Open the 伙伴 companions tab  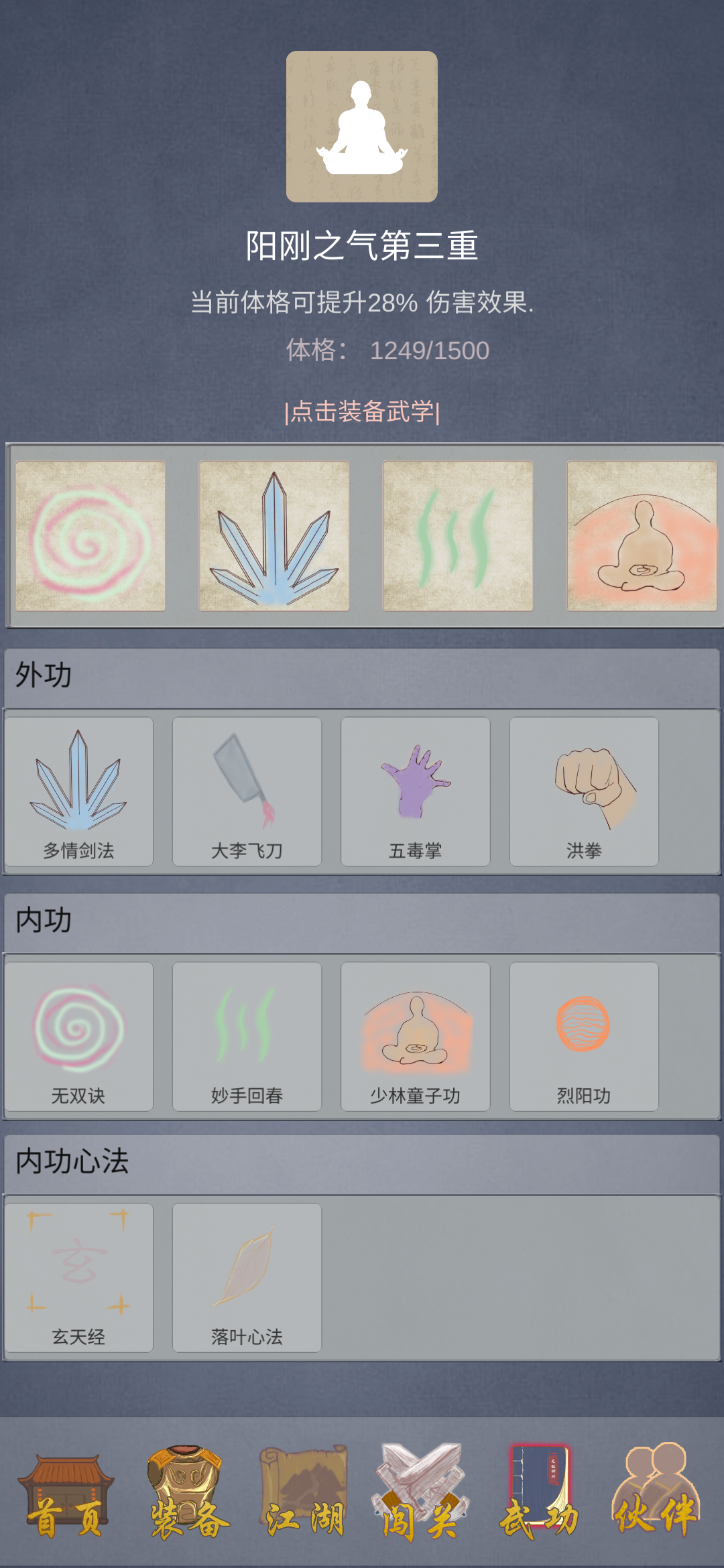[x=656, y=1491]
